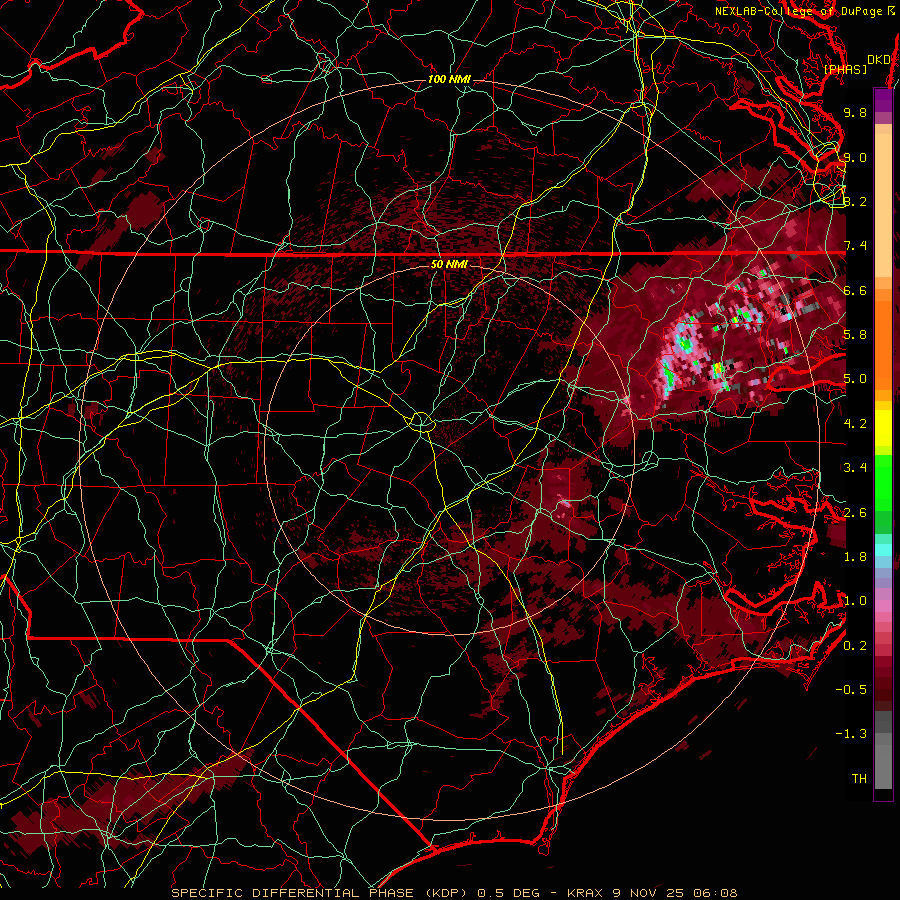Click the 7.4 scale value
Screen dimensions: 900x900
(855, 246)
